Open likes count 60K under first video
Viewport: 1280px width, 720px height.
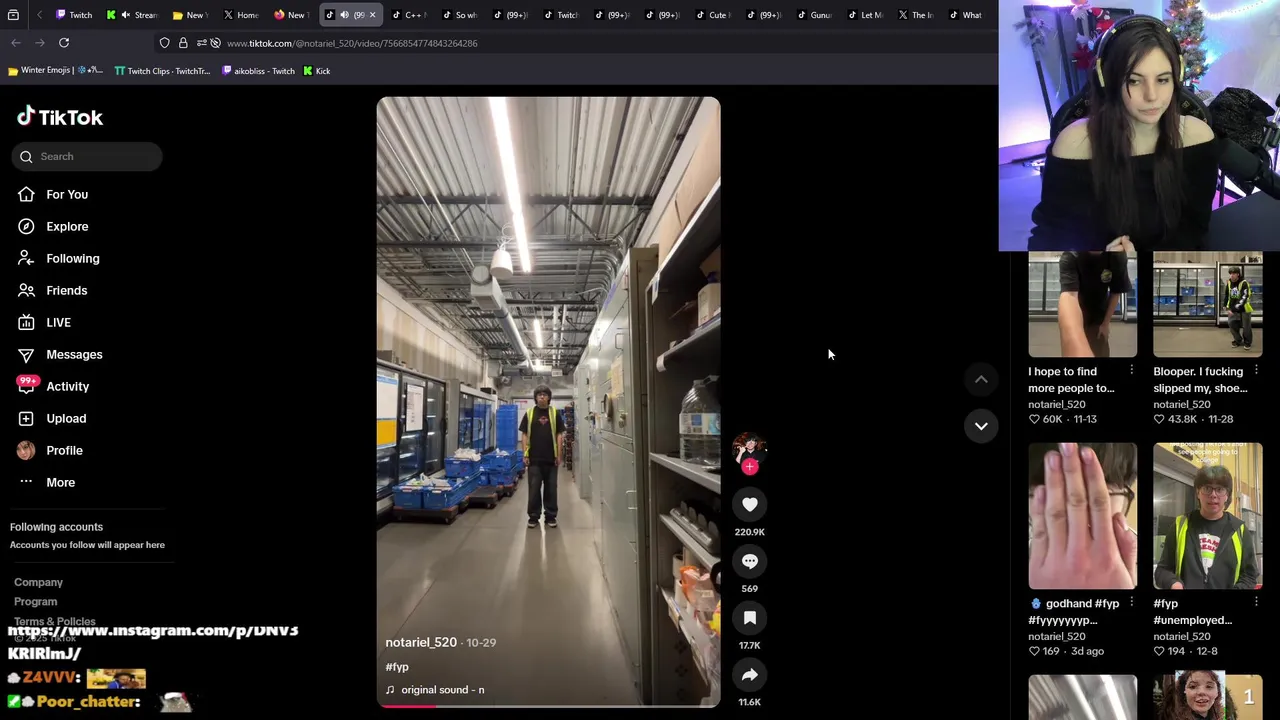[x=1045, y=419]
